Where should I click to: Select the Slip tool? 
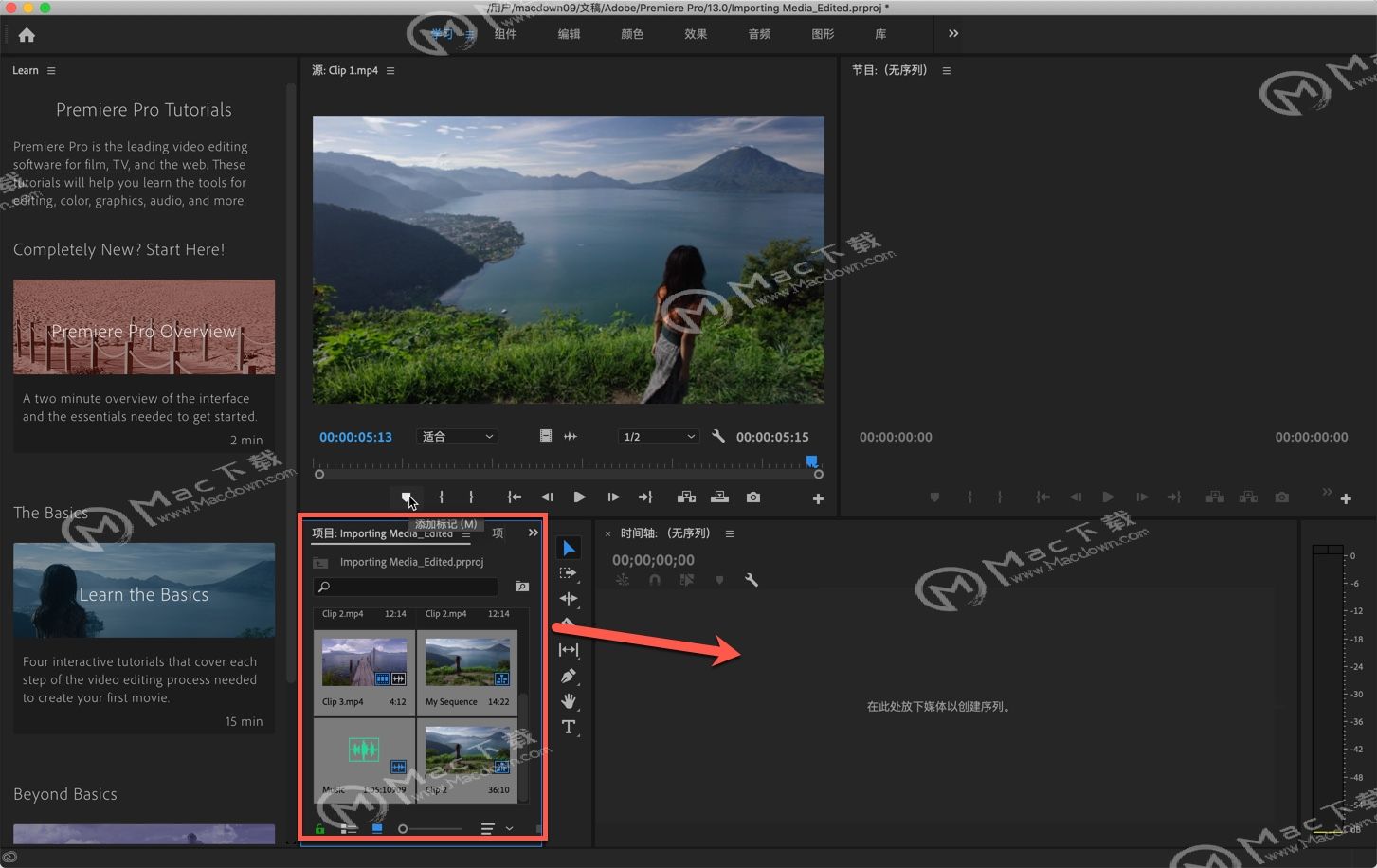[569, 650]
